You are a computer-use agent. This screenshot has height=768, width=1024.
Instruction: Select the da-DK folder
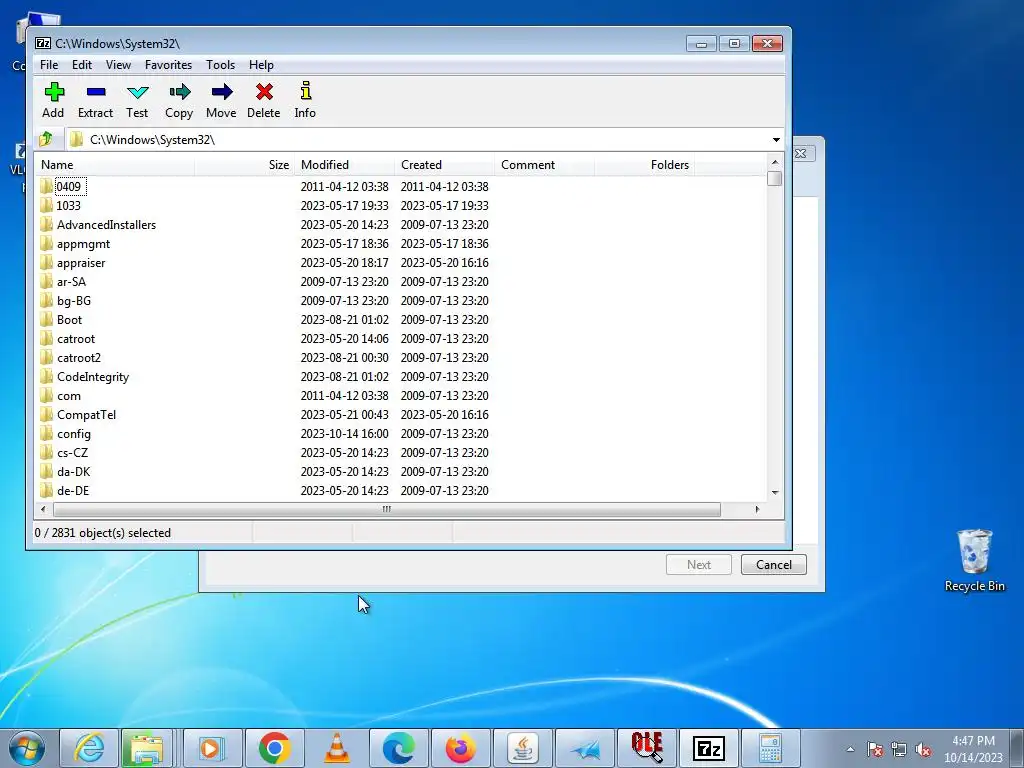tap(73, 472)
